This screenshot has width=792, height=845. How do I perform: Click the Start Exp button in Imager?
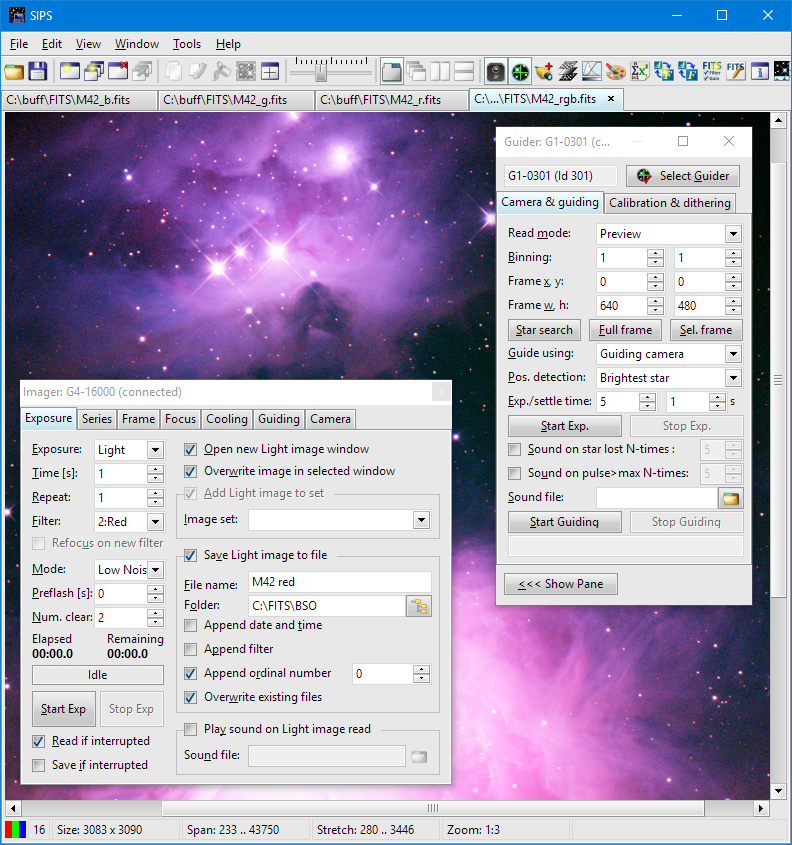pyautogui.click(x=63, y=709)
